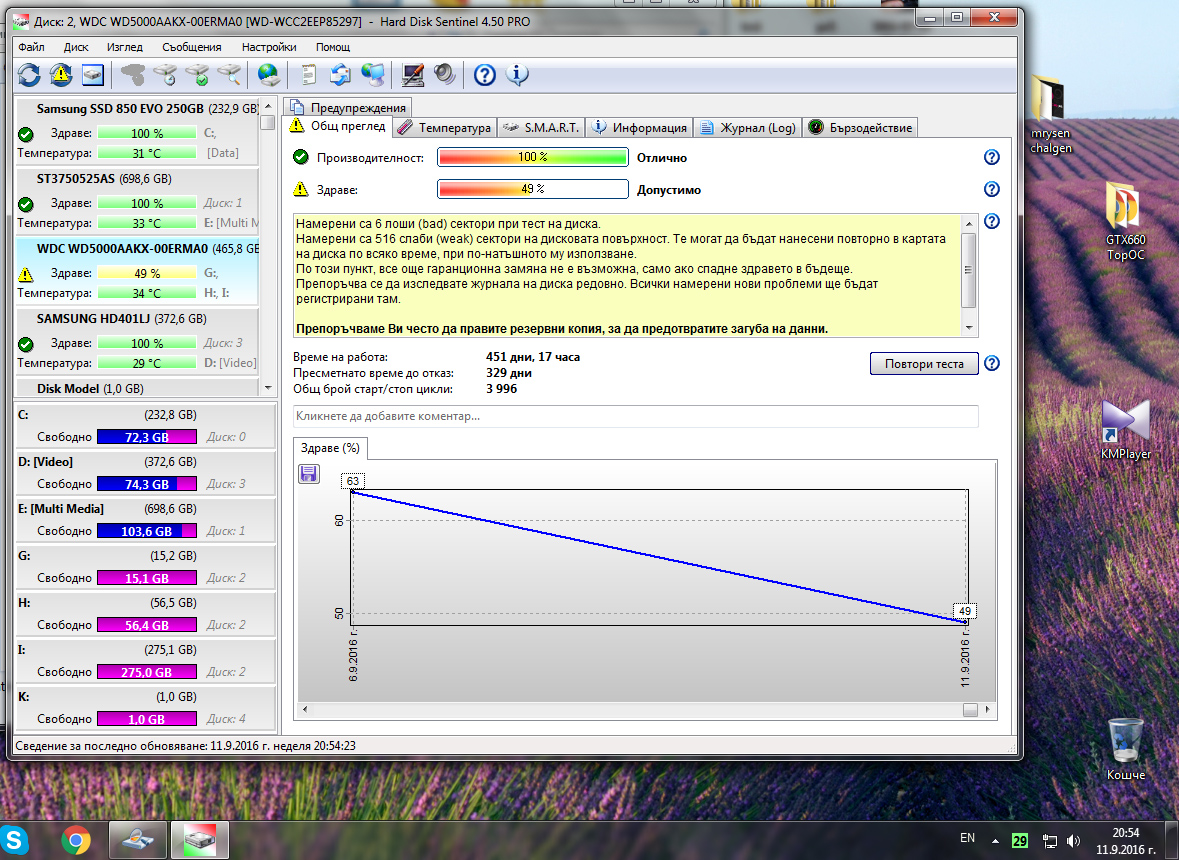Open Skype from the taskbar
Screen dimensions: 1179x860
pos(14,840)
